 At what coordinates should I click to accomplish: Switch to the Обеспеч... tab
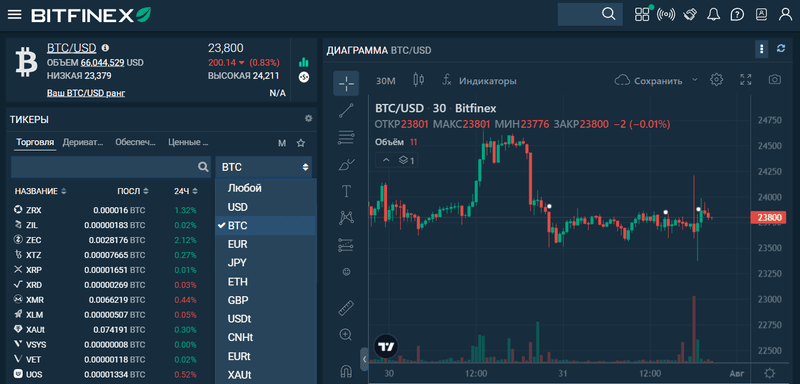pos(135,143)
